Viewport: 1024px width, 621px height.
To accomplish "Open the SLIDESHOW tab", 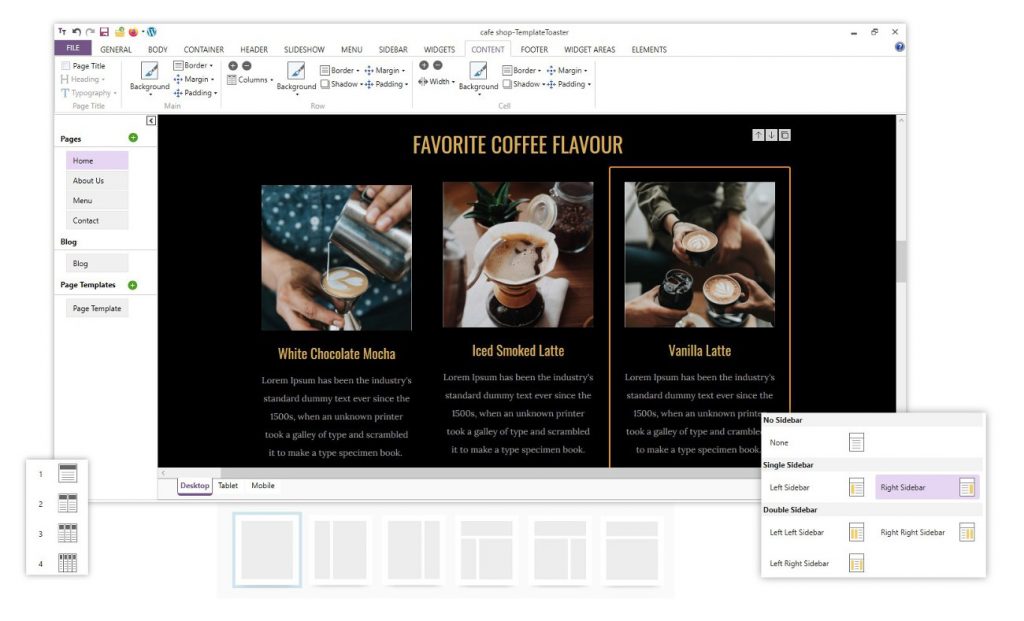I will pos(304,48).
